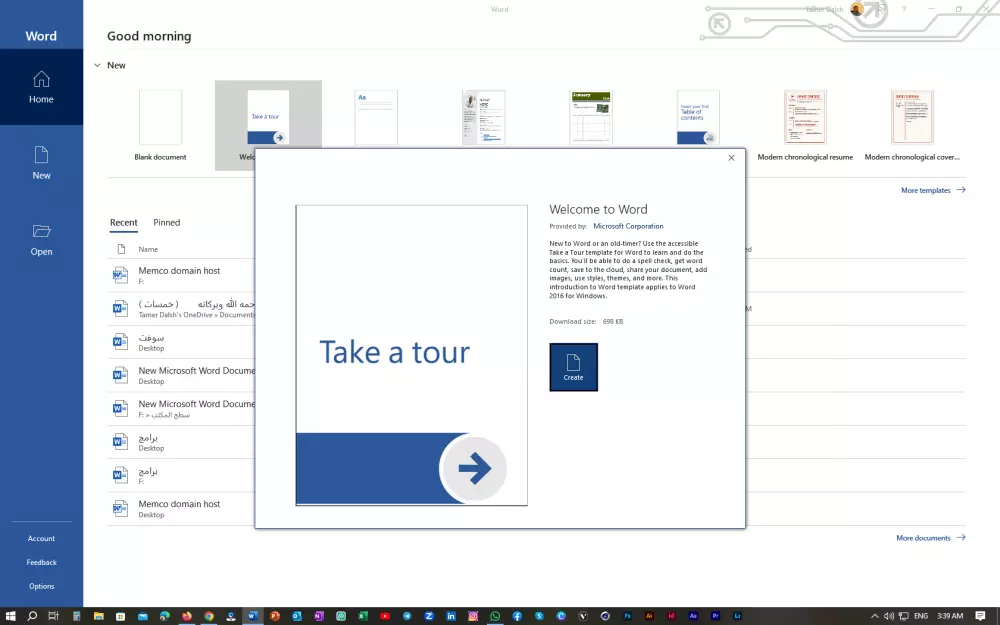Open Windows Search from taskbar
The width and height of the screenshot is (1000, 625).
pos(32,616)
